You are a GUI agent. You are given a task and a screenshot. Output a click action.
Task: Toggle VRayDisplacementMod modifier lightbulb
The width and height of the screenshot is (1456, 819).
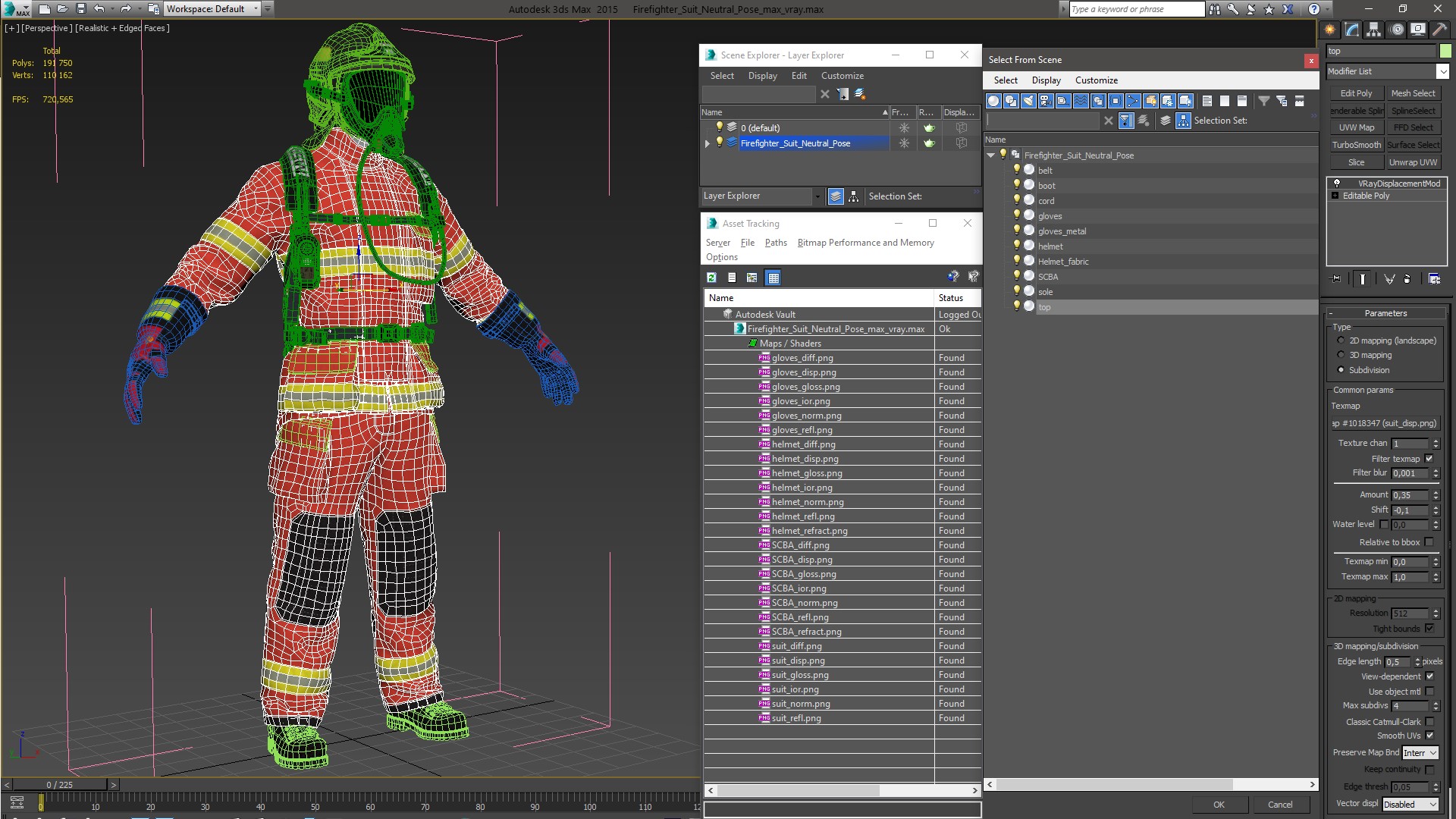pos(1337,184)
